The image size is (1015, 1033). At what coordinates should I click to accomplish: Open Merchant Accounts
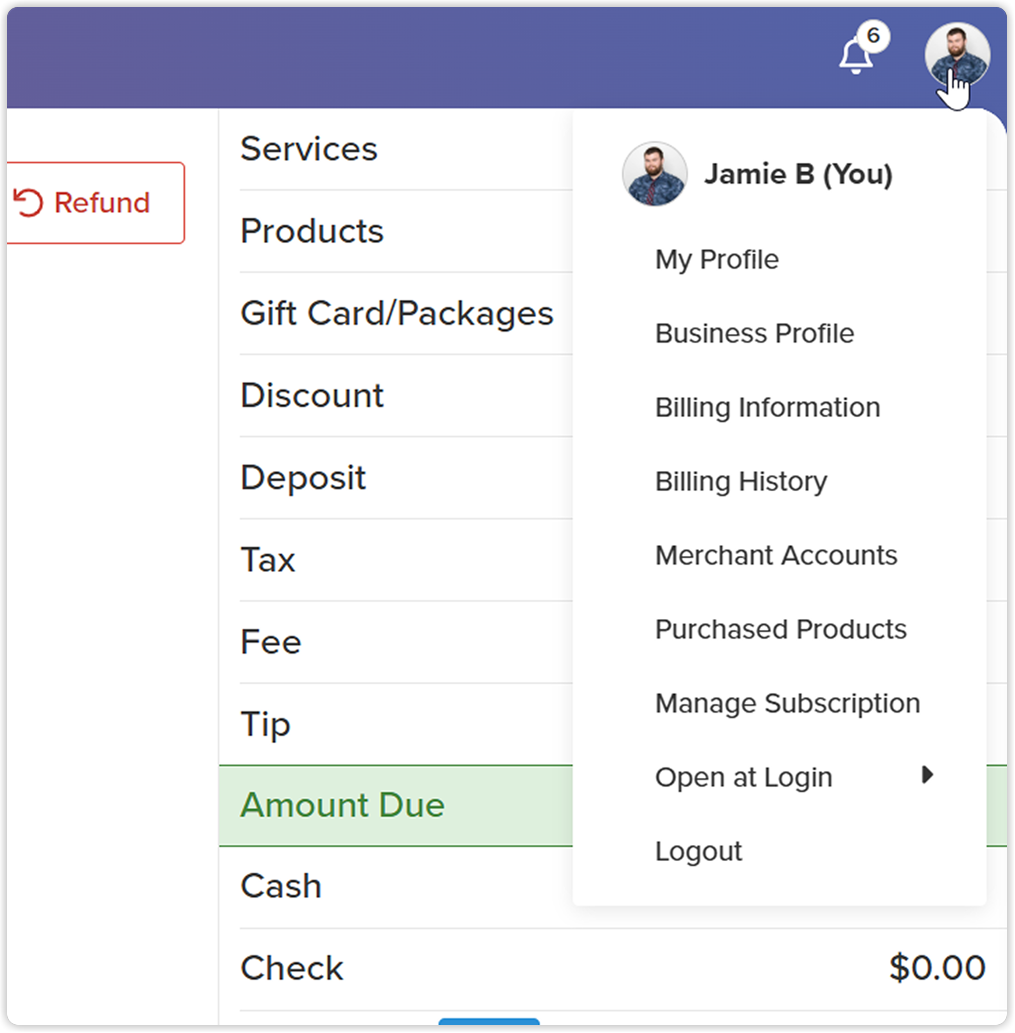point(776,555)
